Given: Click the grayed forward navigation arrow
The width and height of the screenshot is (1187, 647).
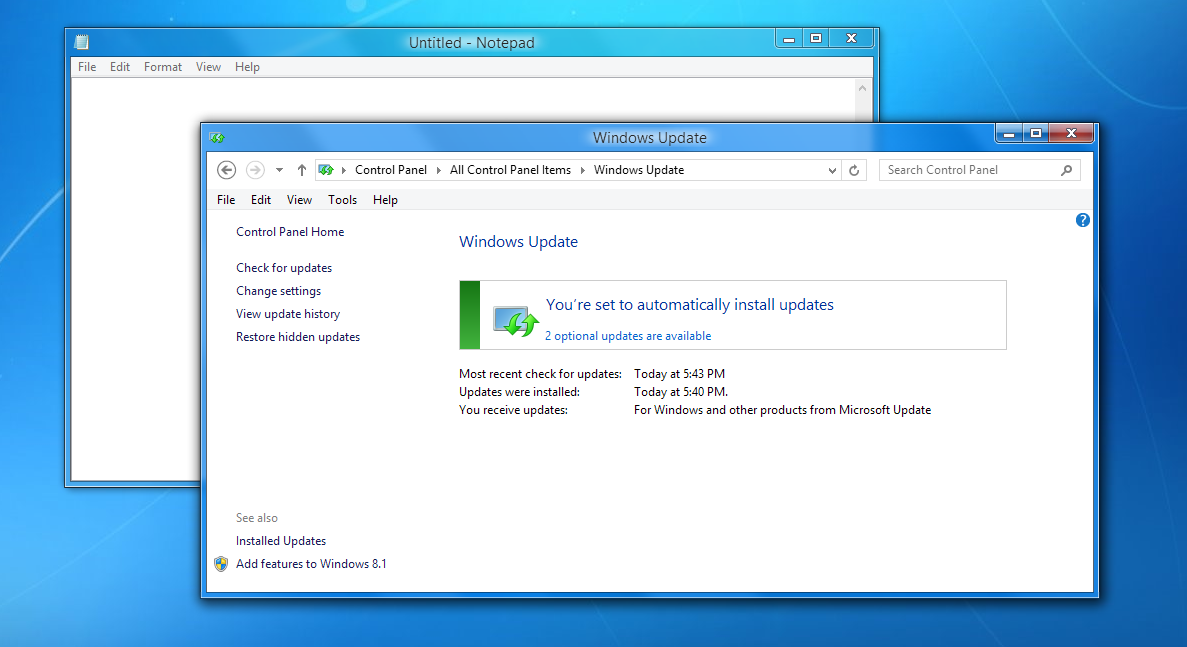Looking at the screenshot, I should point(253,170).
